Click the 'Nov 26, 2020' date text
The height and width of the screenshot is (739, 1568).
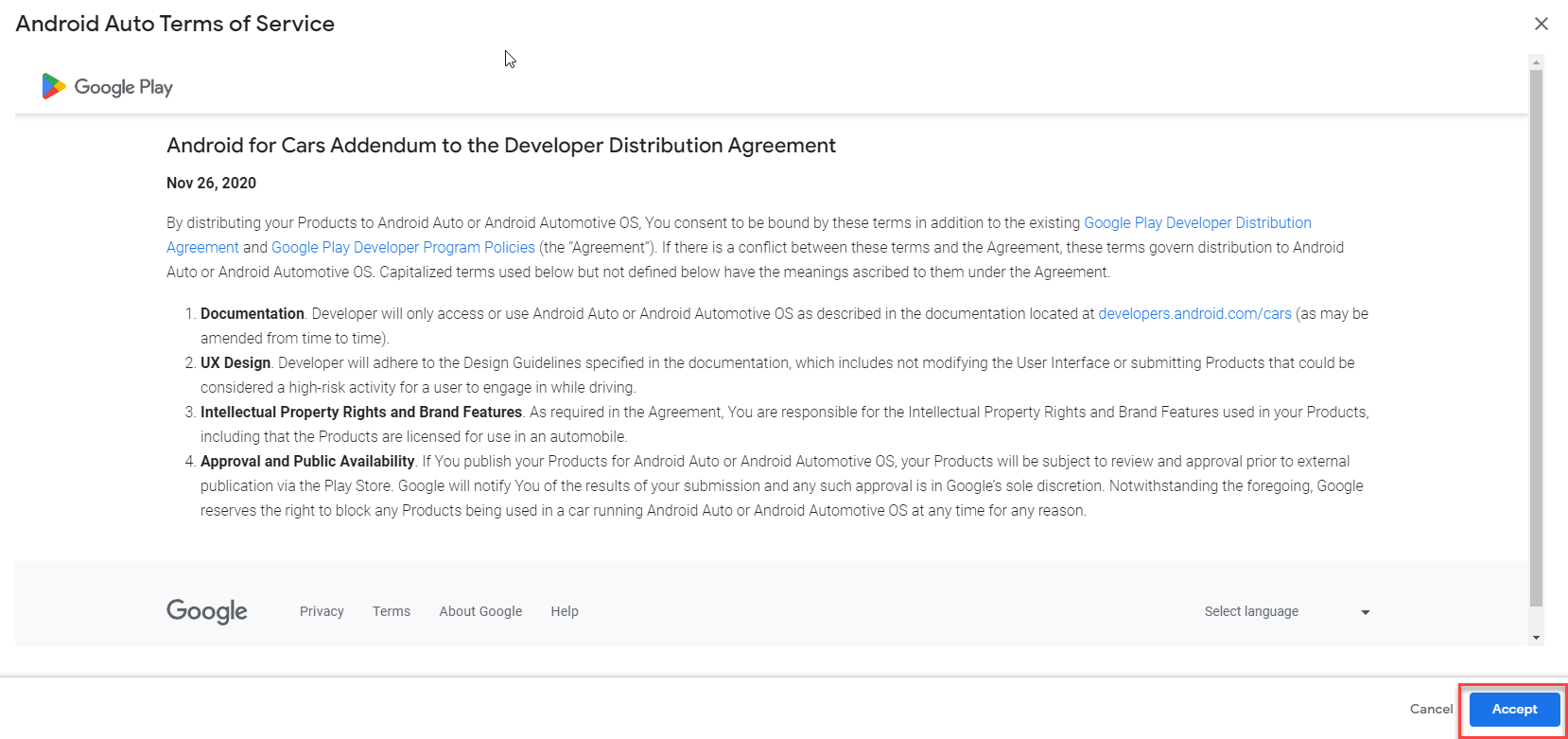211,183
